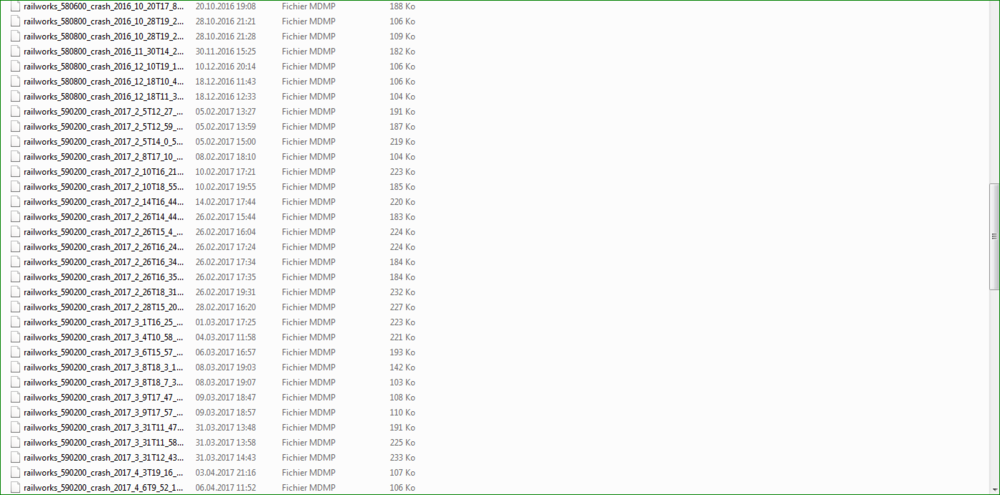Click the file icon of the 08.03.2017 19:03 dump
Image resolution: width=1000 pixels, height=495 pixels.
coord(15,367)
